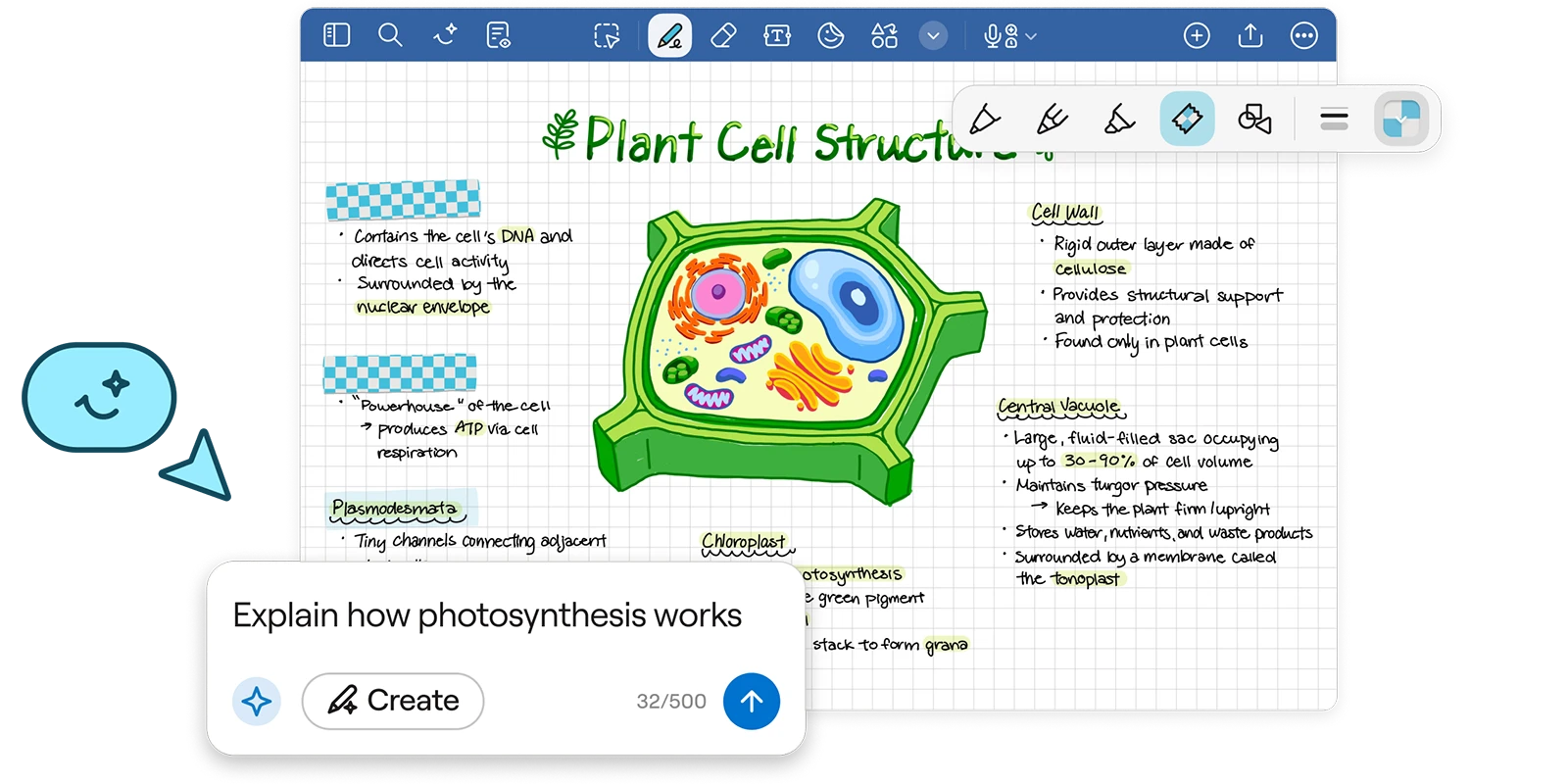
Task: Open the document outline icon
Action: pyautogui.click(x=498, y=35)
